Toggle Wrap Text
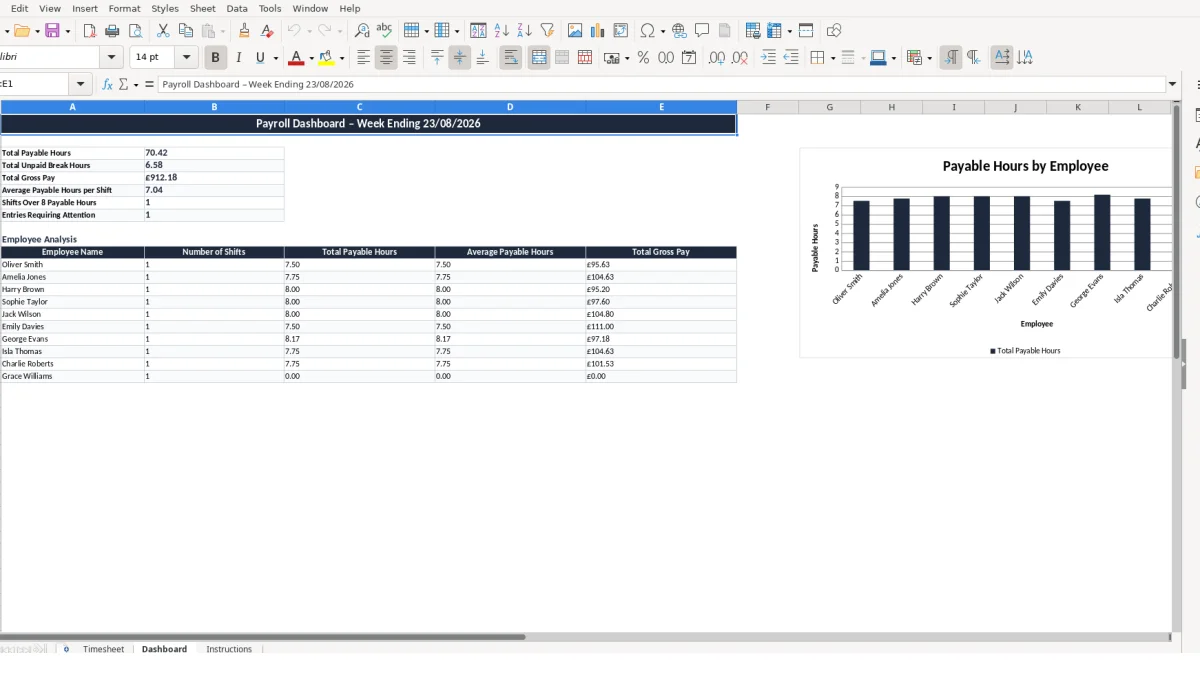This screenshot has height=675, width=1200. (x=511, y=58)
